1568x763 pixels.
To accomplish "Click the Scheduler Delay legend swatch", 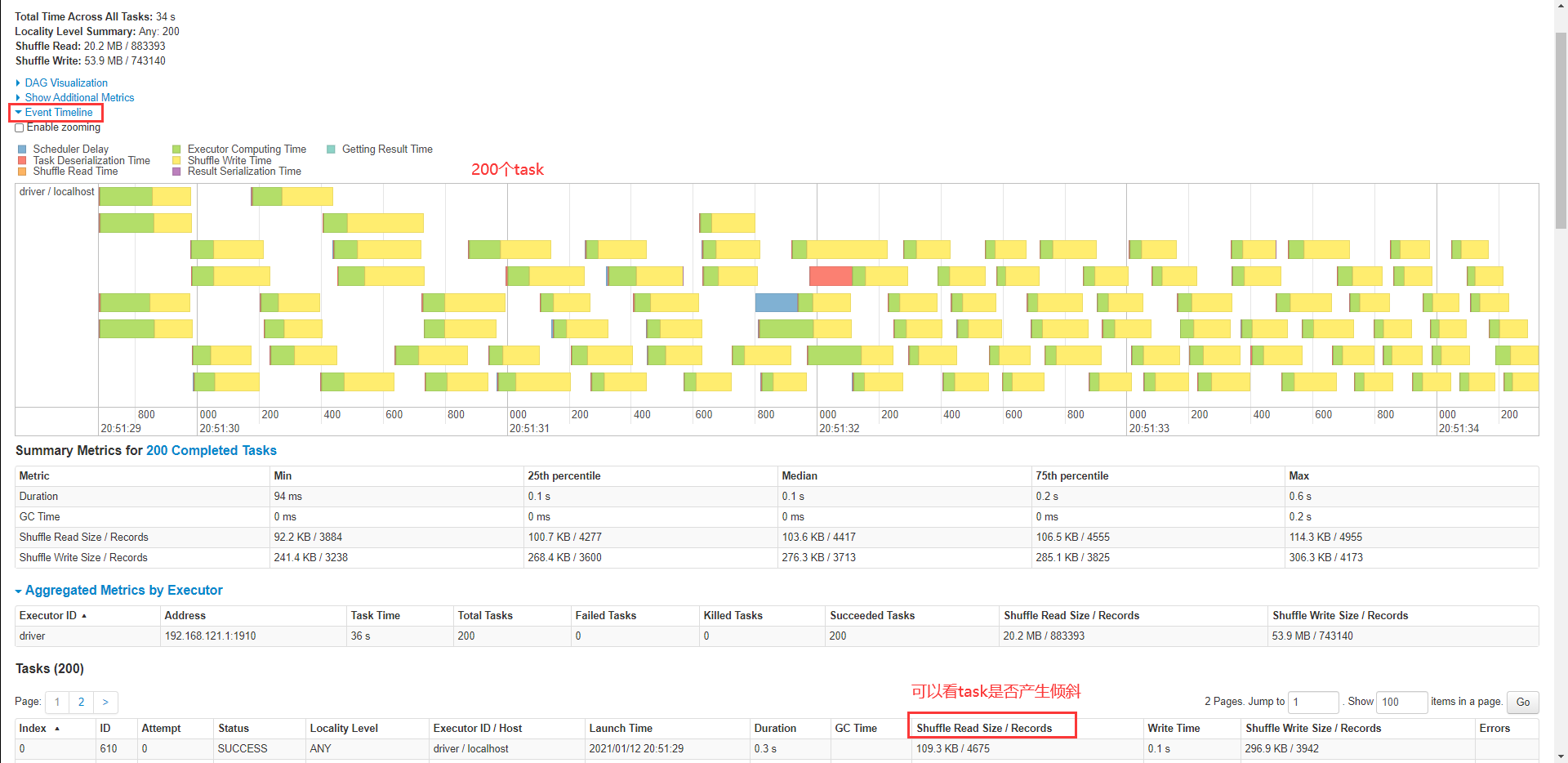I will tap(22, 149).
